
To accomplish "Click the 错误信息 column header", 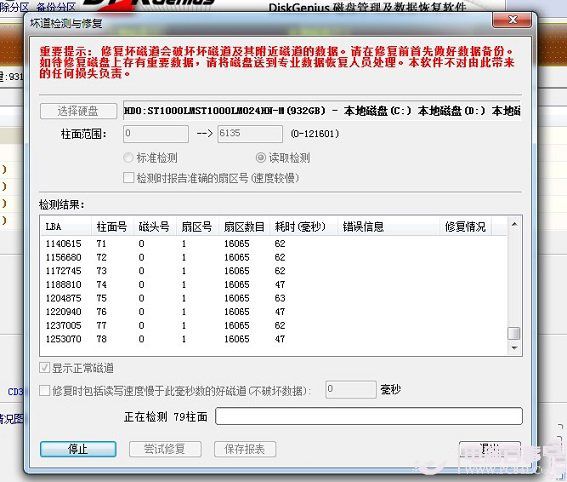I will coord(388,227).
